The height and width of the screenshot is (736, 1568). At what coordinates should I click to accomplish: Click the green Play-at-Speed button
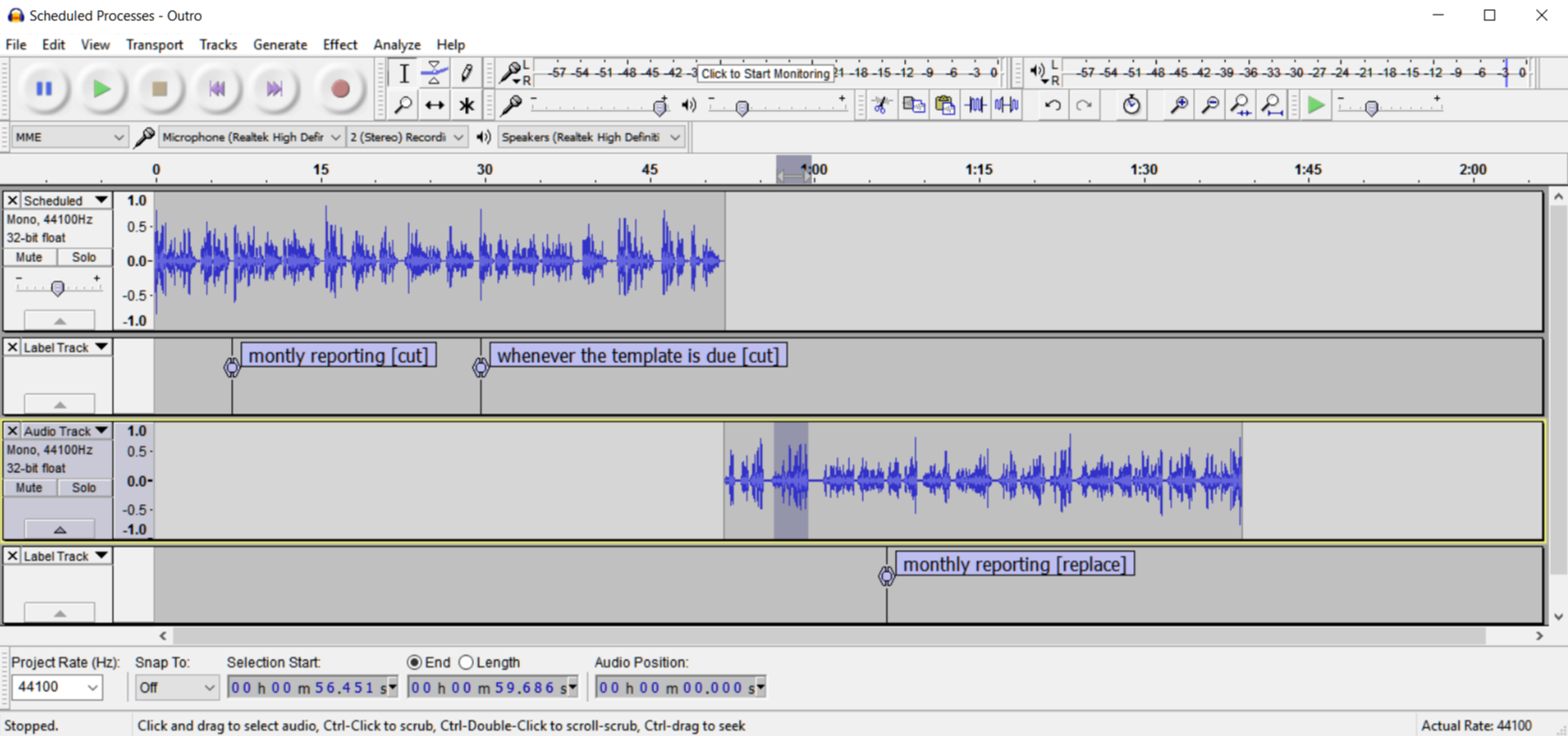1316,105
